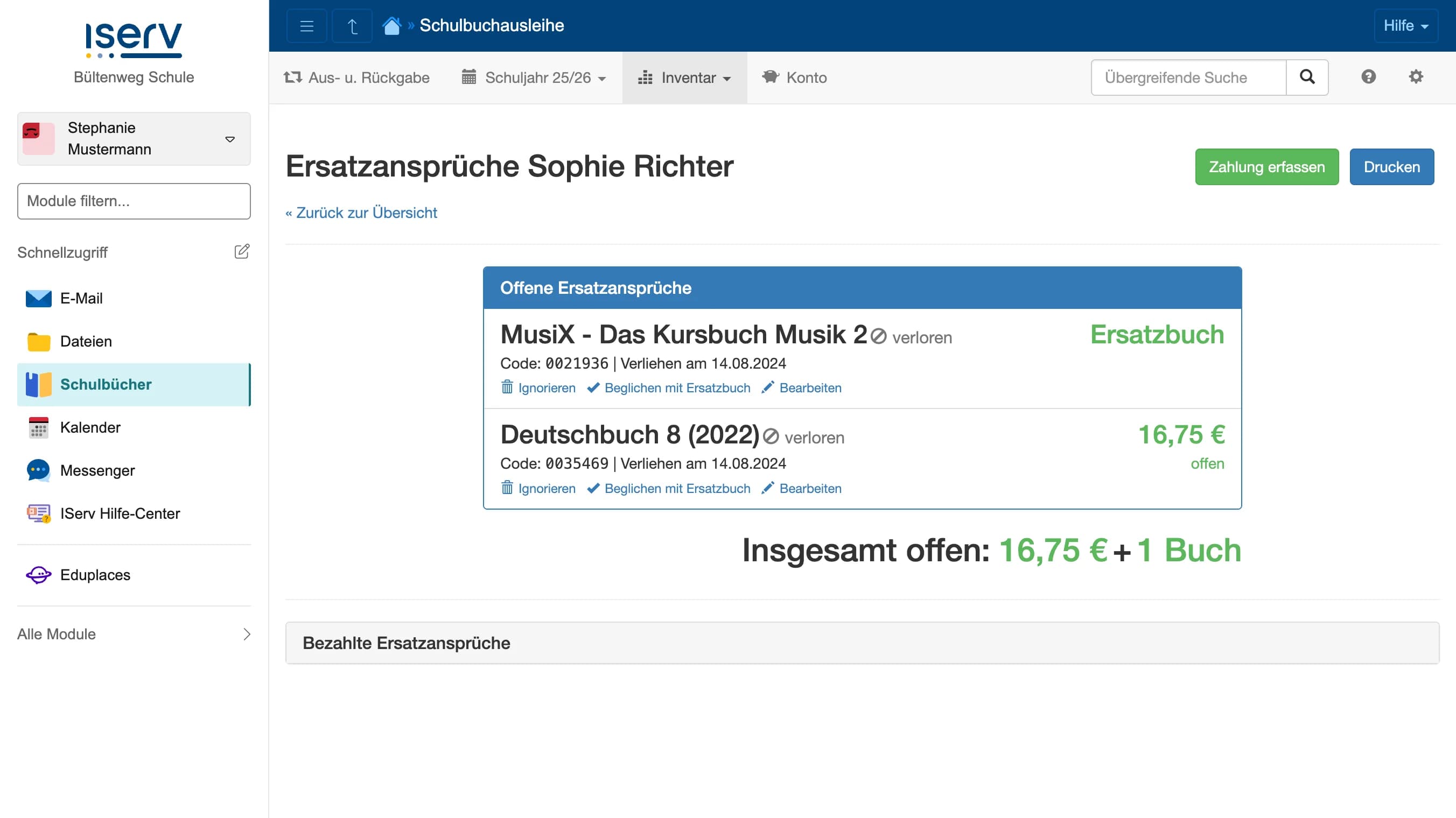Edit Schnellzugriff via the pencil icon
This screenshot has height=818, width=1456.
[x=242, y=251]
